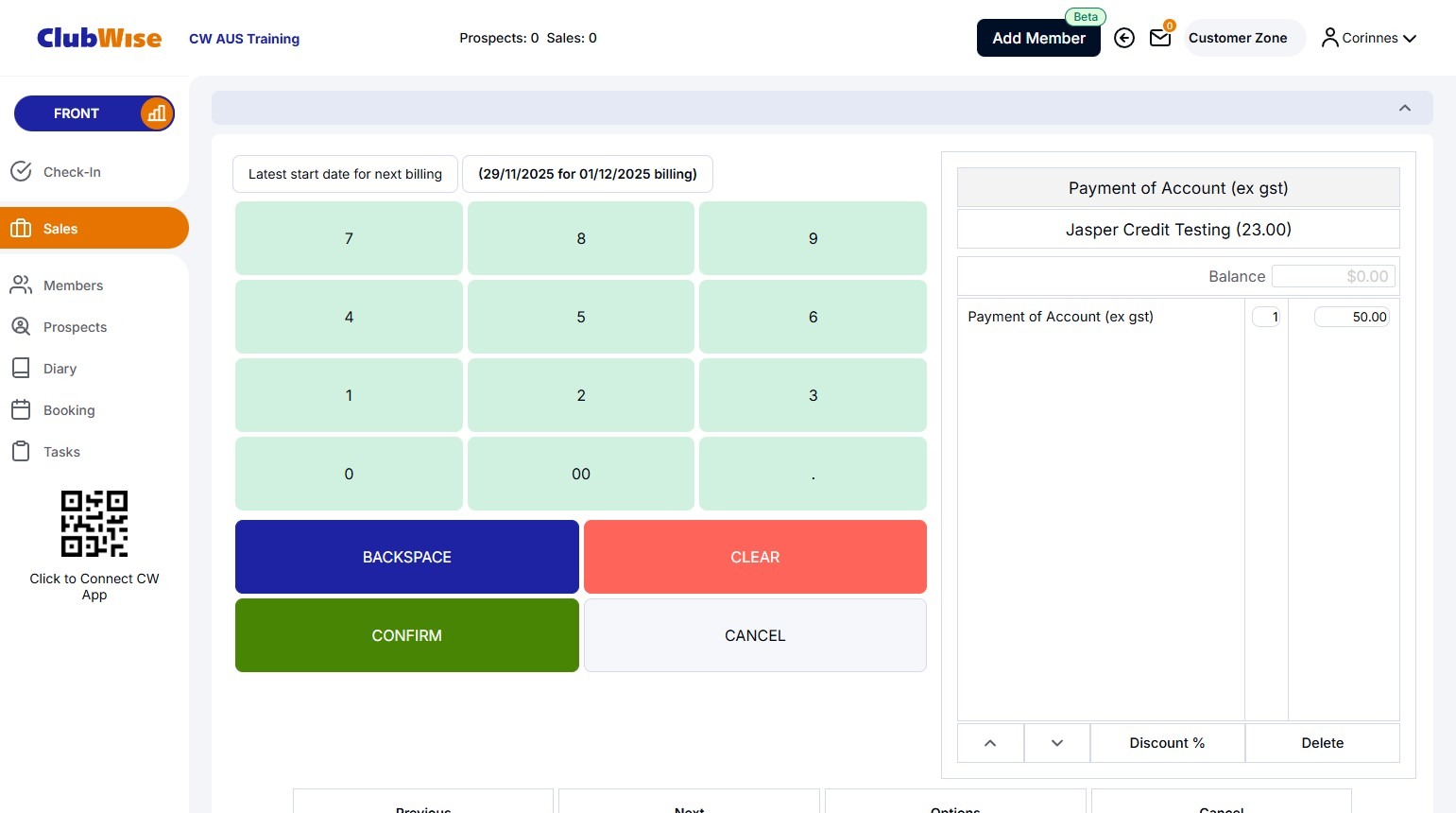The height and width of the screenshot is (813, 1456).
Task: Open the Diary sidebar item
Action: click(94, 369)
